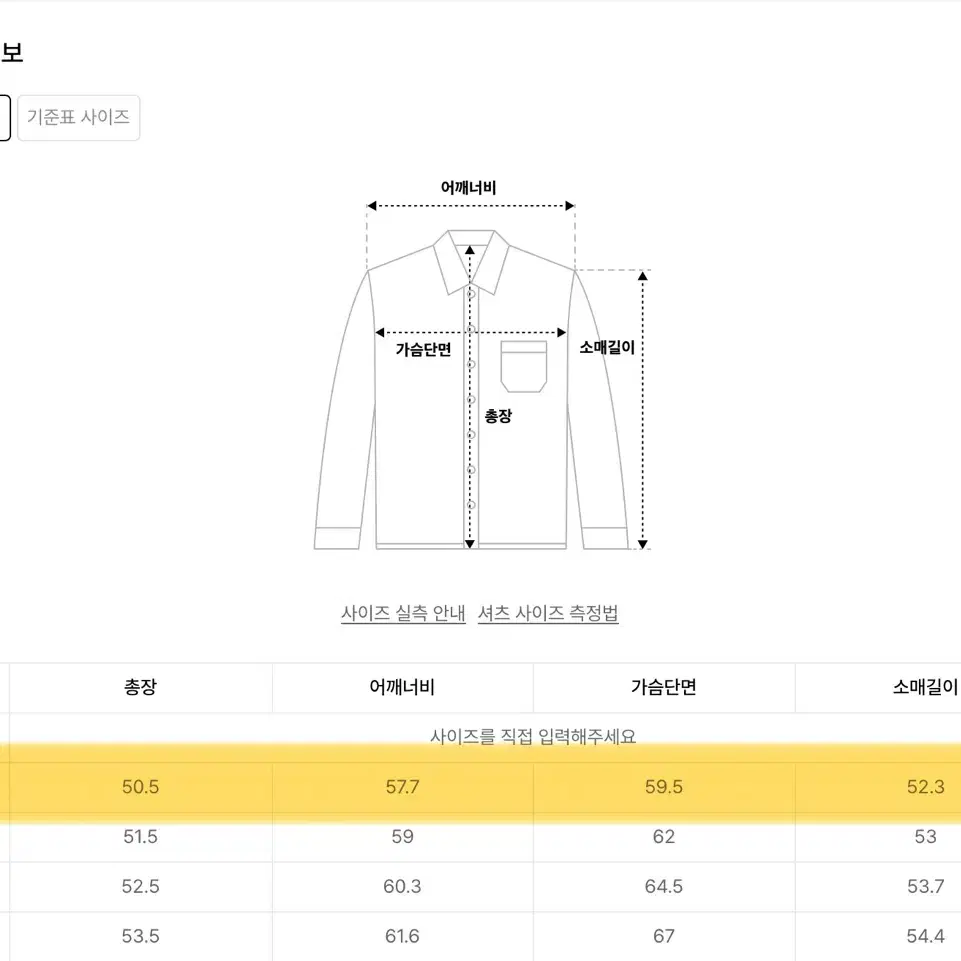961x961 pixels.
Task: Click the shirt measurement diagram
Action: 481,365
